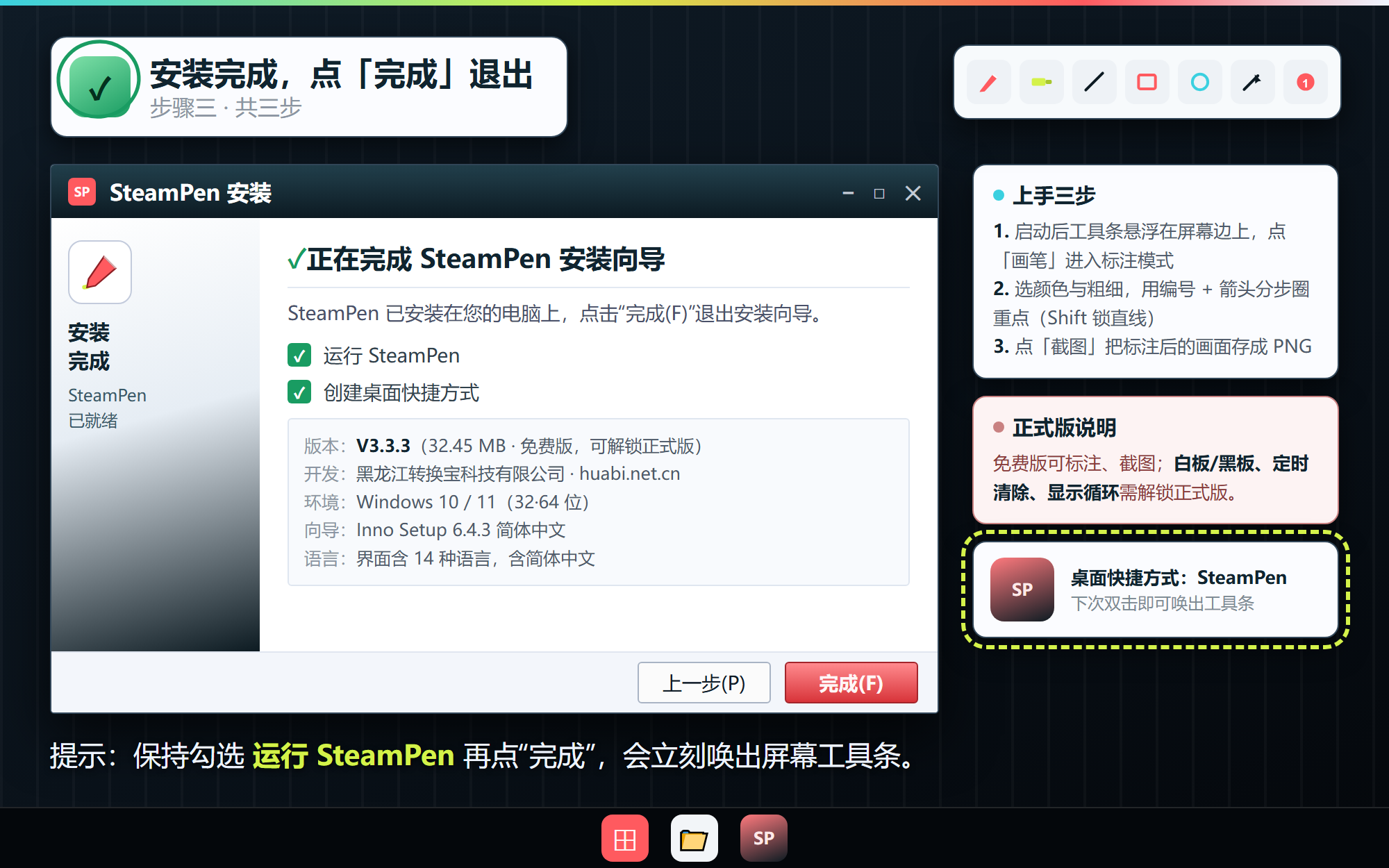The width and height of the screenshot is (1389, 868).
Task: Click the green checkmark step badge
Action: pyautogui.click(x=99, y=86)
